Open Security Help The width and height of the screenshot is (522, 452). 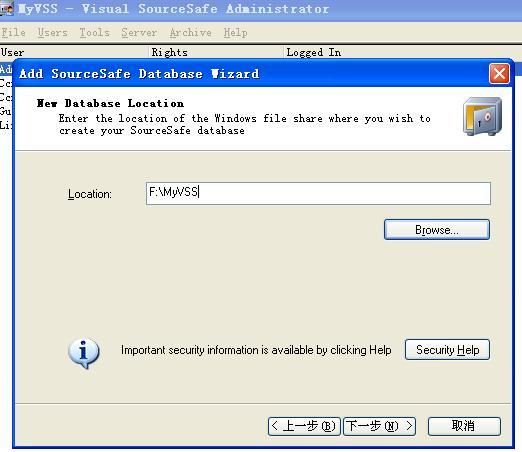point(447,349)
